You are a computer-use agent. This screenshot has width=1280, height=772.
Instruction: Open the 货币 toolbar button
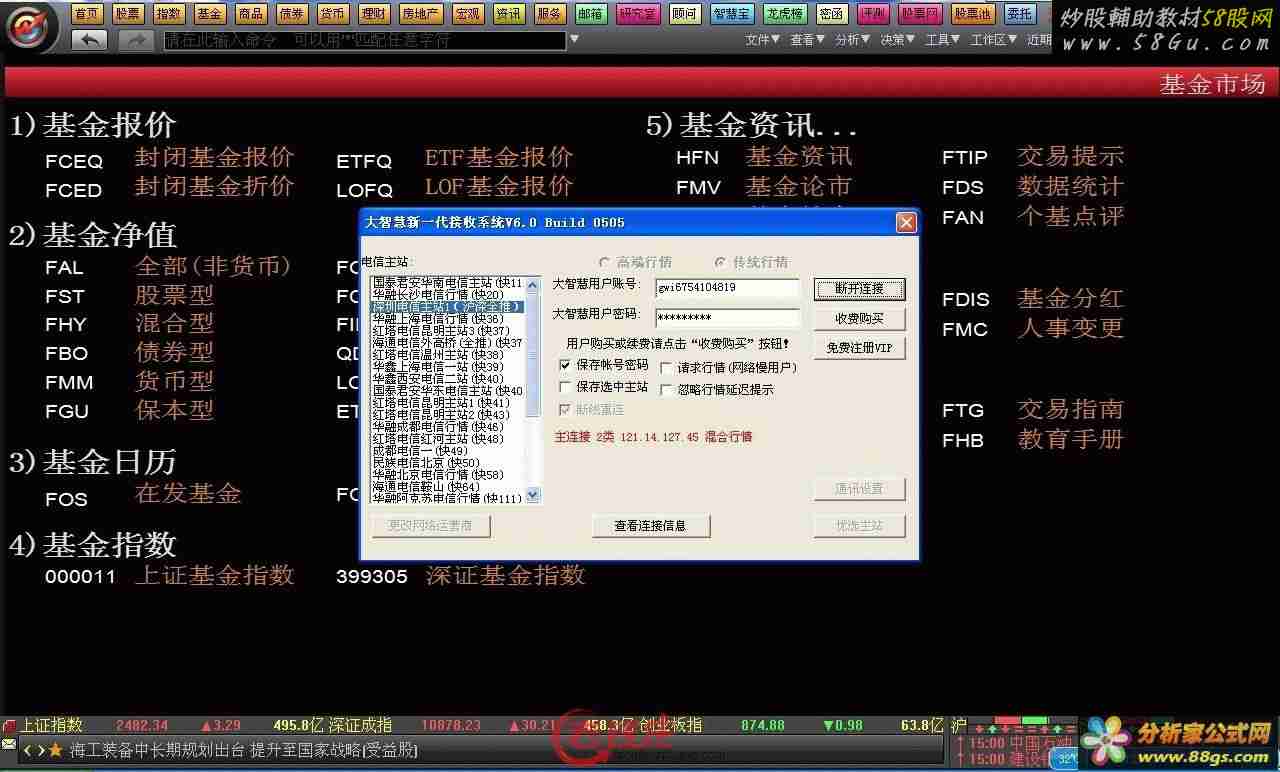click(332, 14)
